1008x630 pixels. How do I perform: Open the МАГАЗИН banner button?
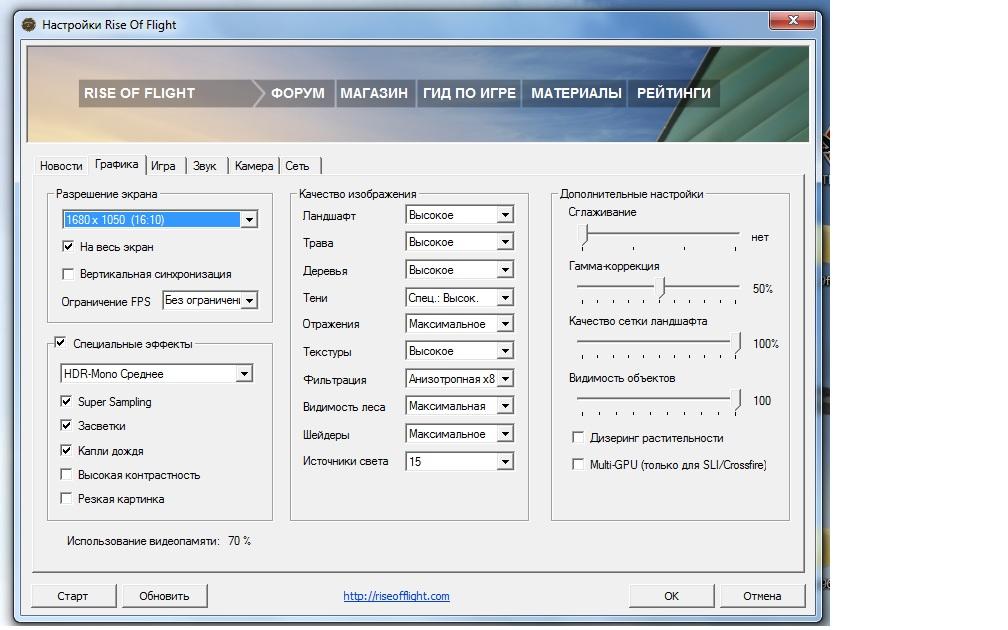coord(374,93)
